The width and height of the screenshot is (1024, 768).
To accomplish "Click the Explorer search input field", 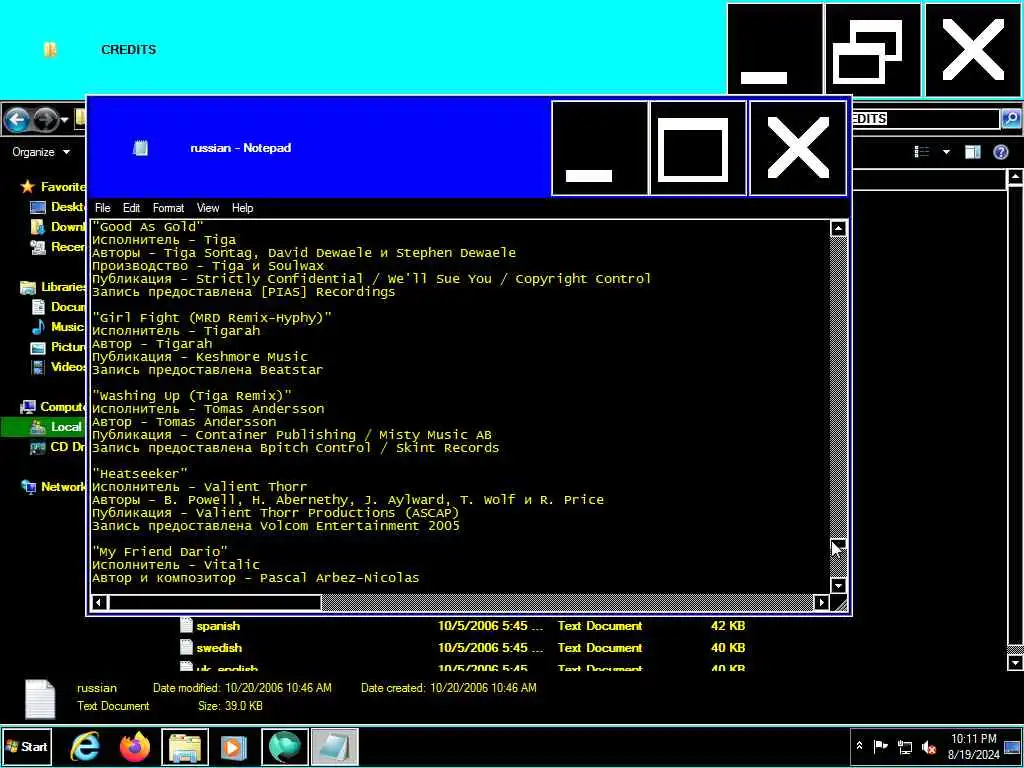I will [x=925, y=118].
